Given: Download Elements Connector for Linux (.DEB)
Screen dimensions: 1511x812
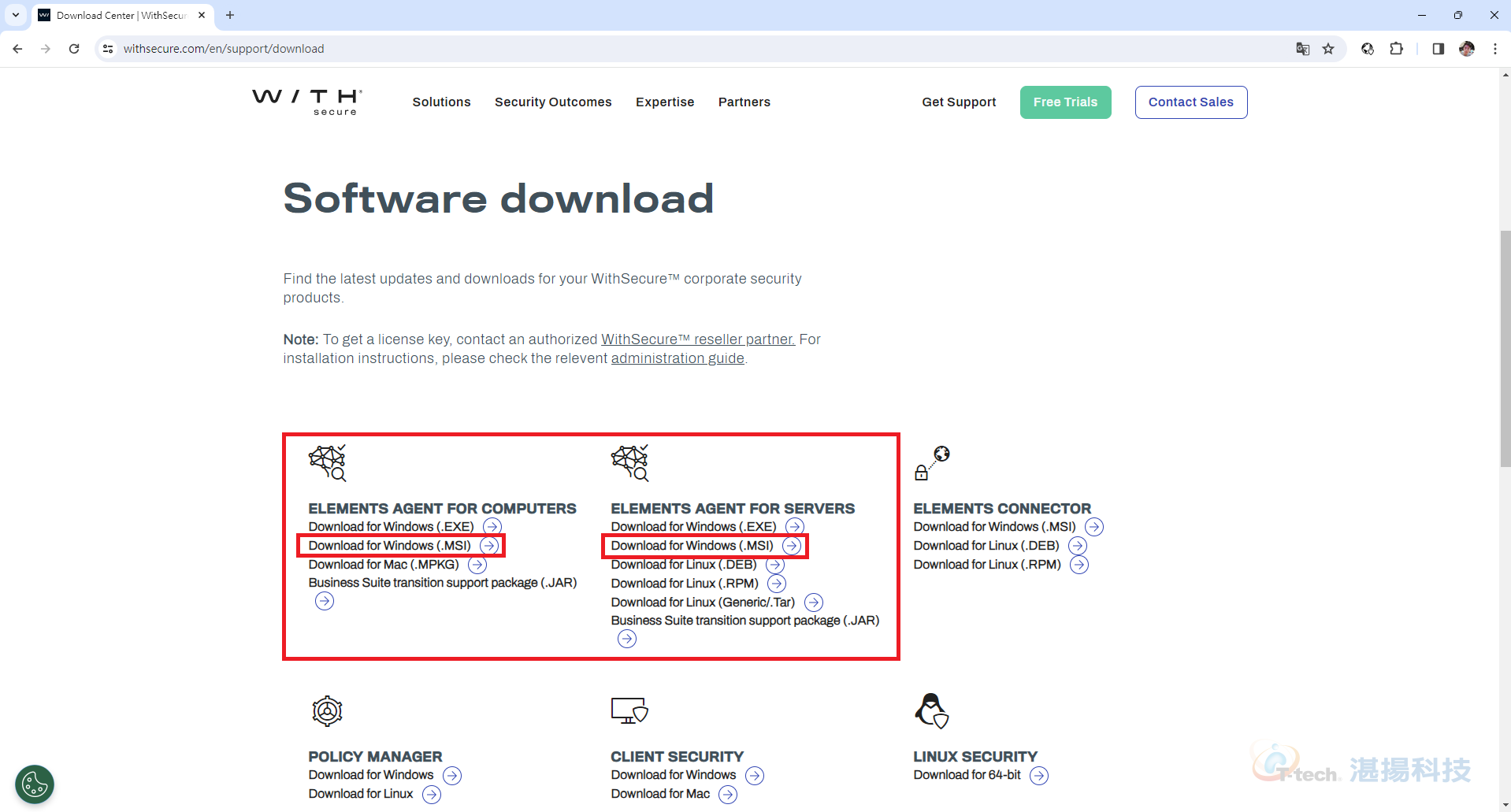Looking at the screenshot, I should (986, 546).
